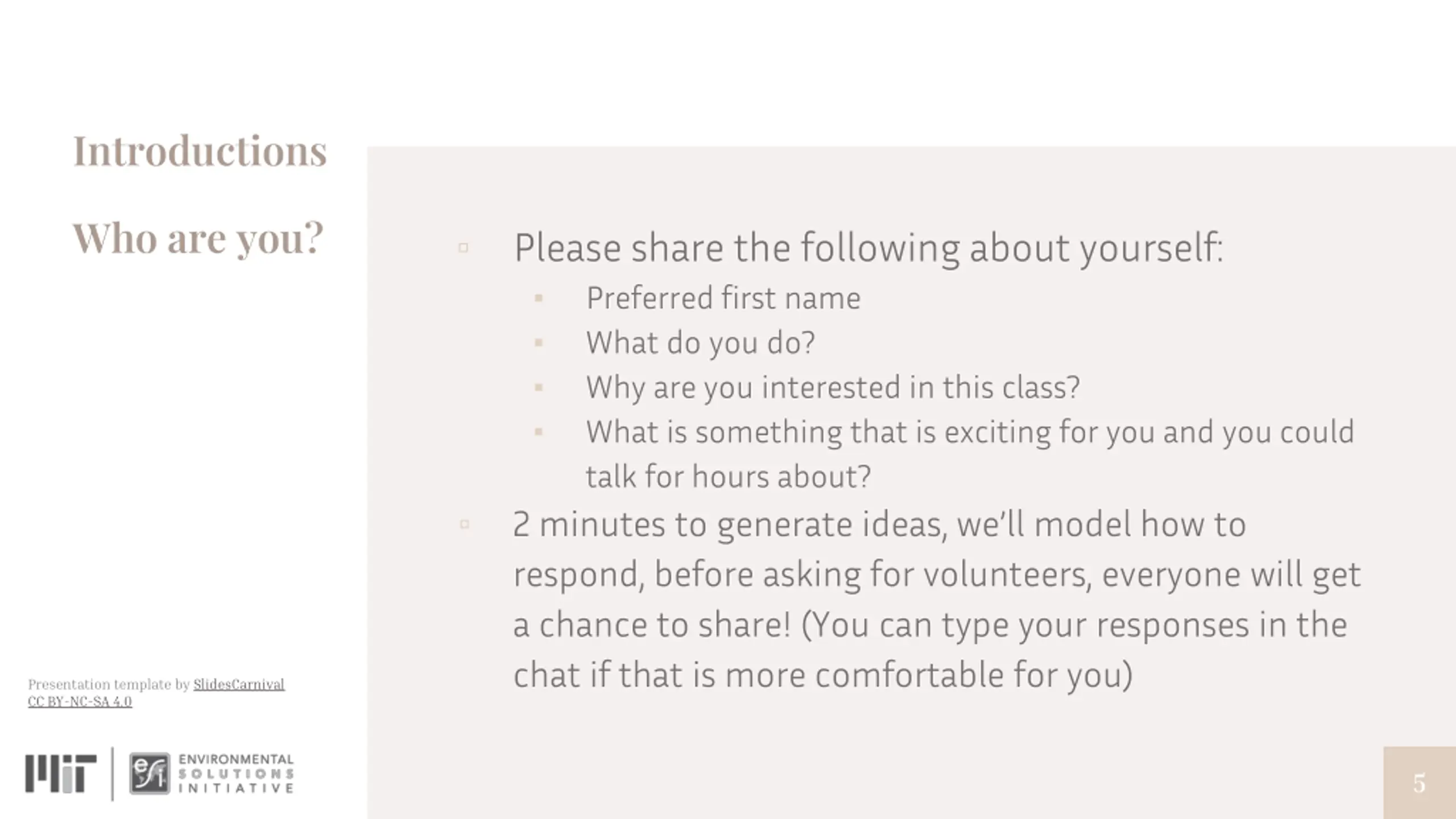
Task: Click the 'talk for hours about?' line
Action: click(x=729, y=476)
